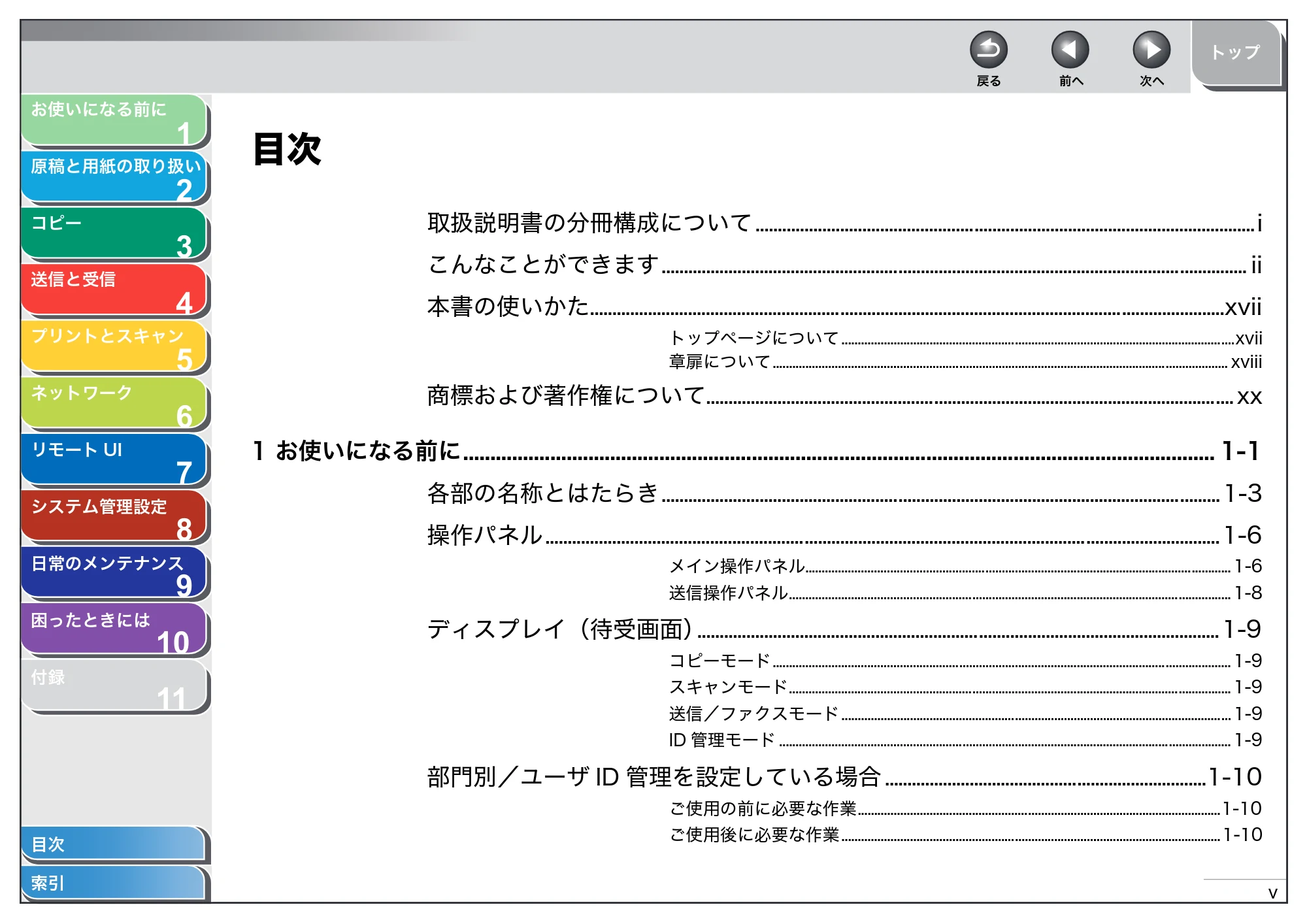1307x924 pixels.
Task: Jump to ディスプレイ（待受画面） entry
Action: pos(844,629)
